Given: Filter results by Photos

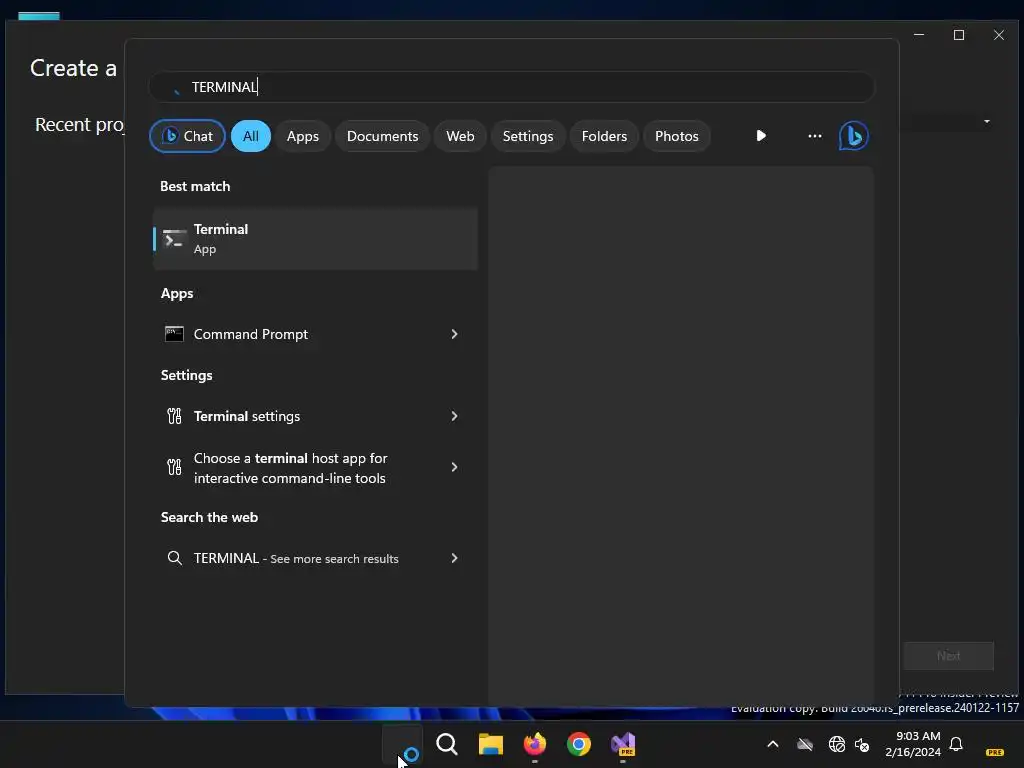Looking at the screenshot, I should tap(677, 136).
